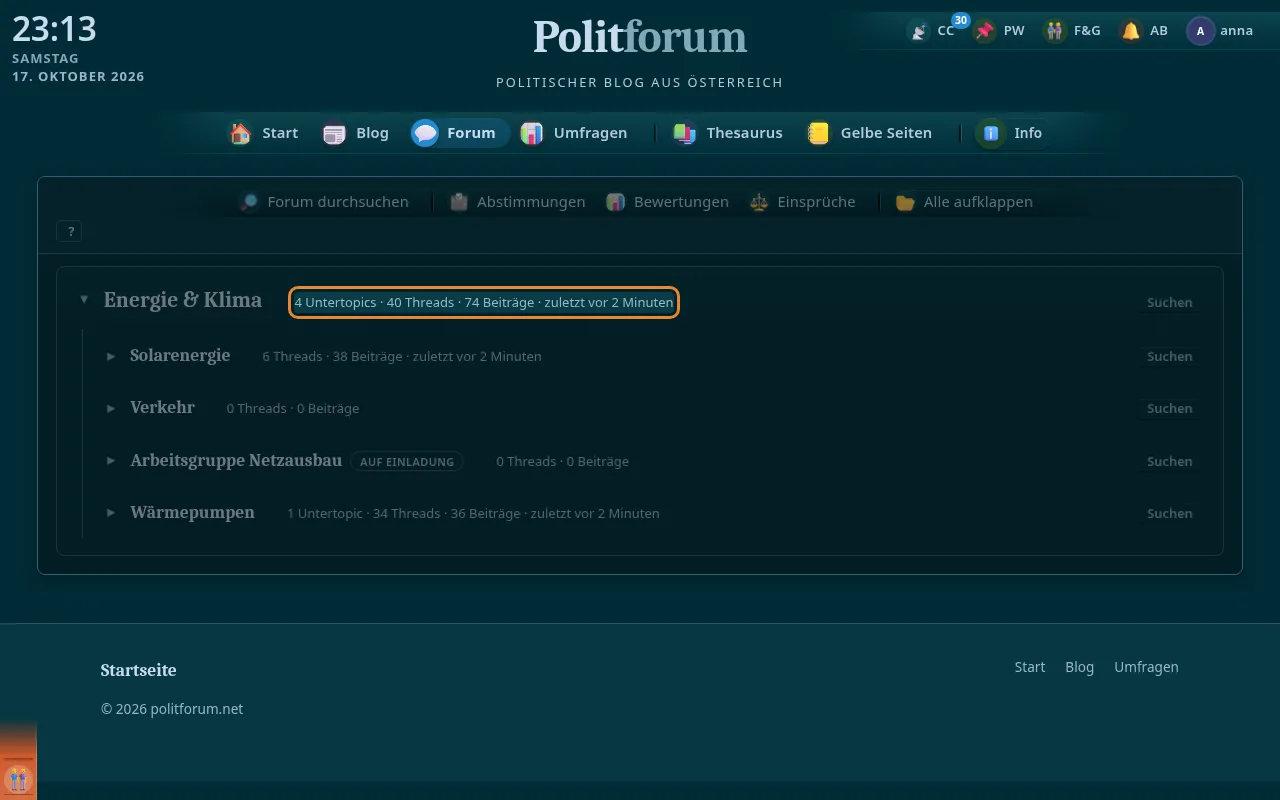Screen dimensions: 1280x800
Task: Click the Energie & Klima stats summary
Action: [484, 302]
